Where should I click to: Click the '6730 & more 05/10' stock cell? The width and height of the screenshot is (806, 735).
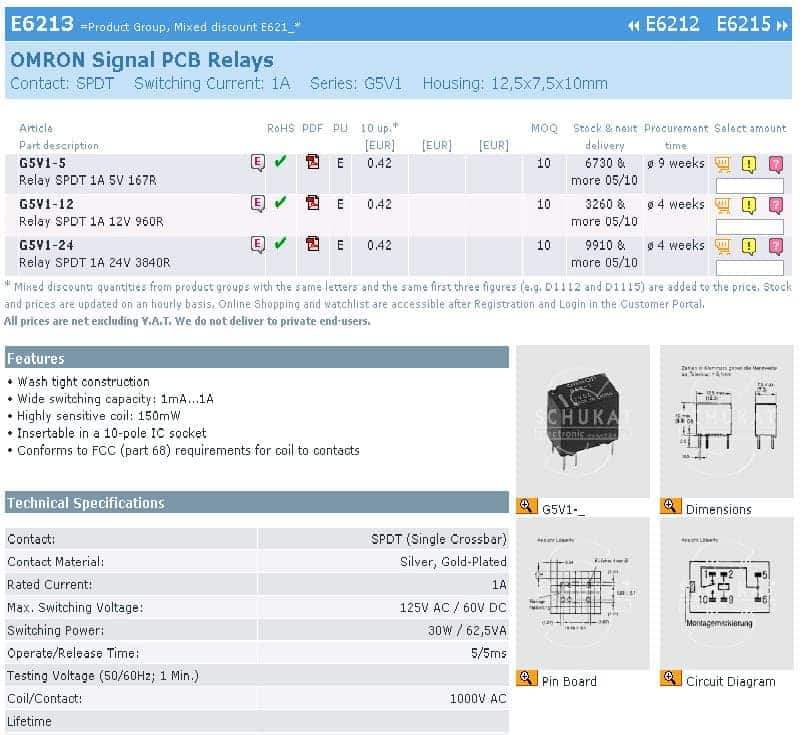pyautogui.click(x=604, y=172)
